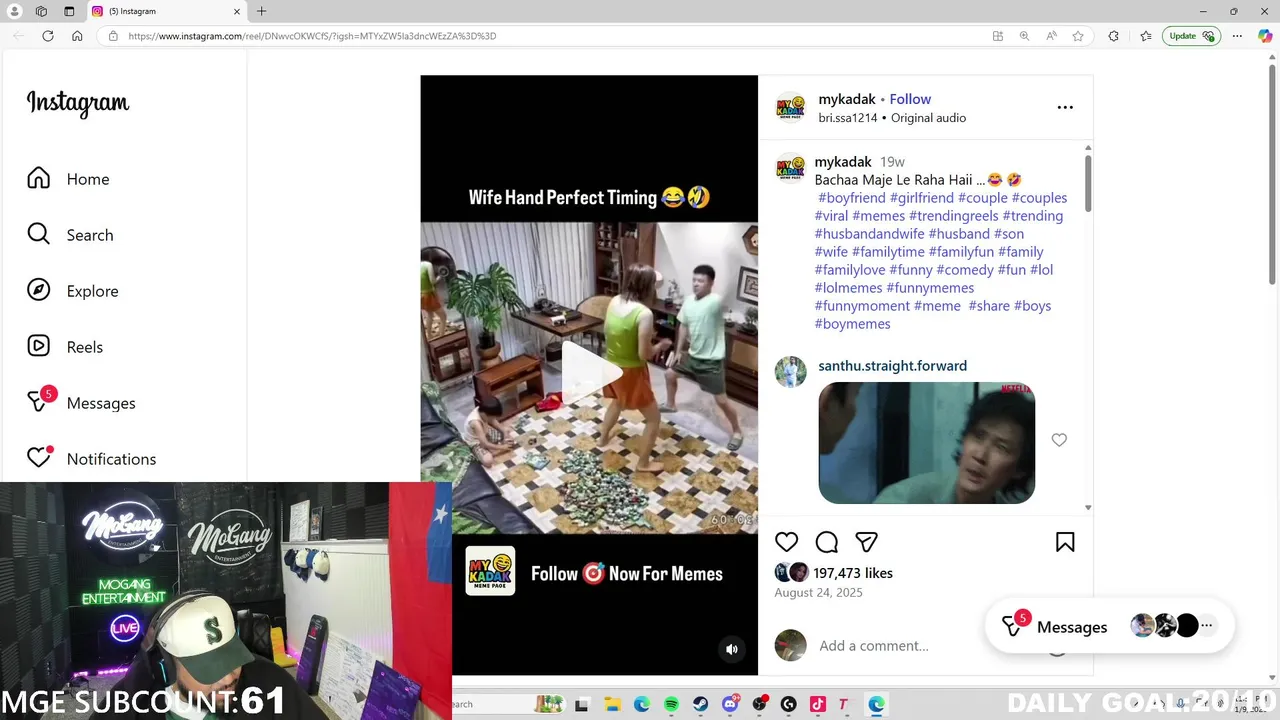Add page to favorites star
1280x720 pixels.
(1077, 36)
